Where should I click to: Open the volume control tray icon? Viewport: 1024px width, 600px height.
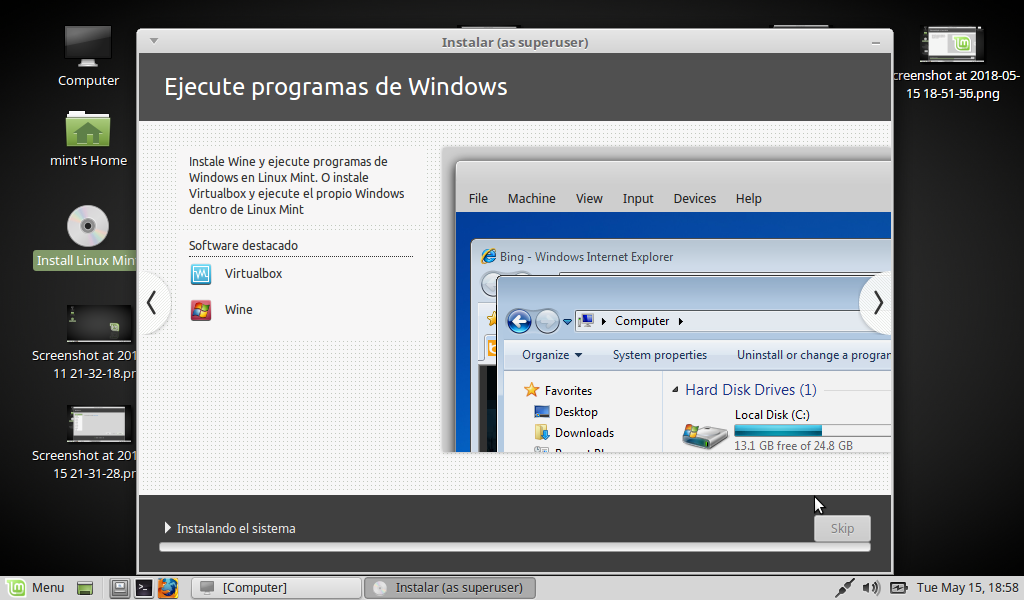pos(871,588)
